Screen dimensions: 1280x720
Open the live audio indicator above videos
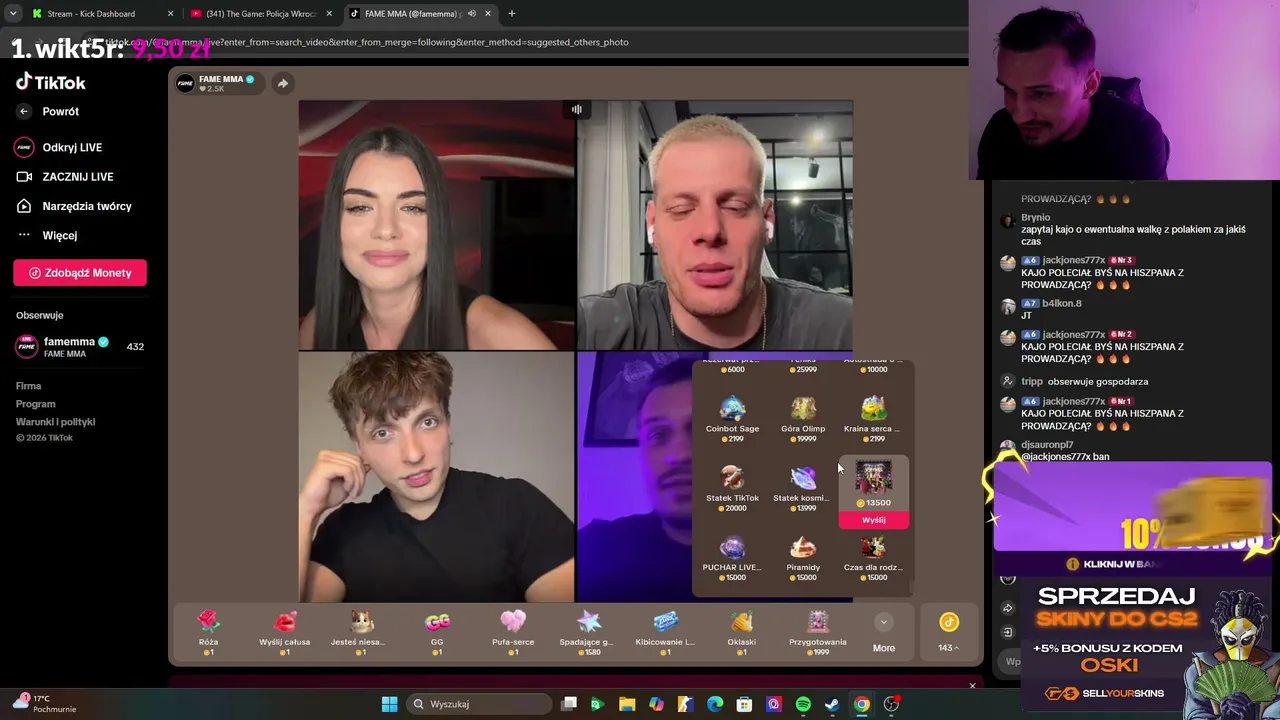(x=576, y=109)
